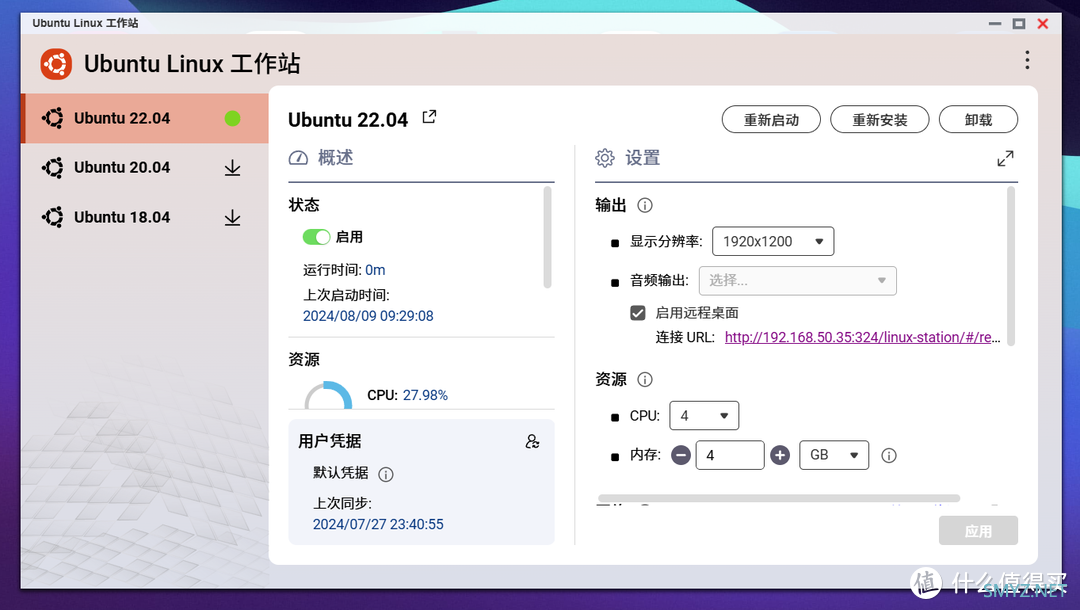The image size is (1080, 610).
Task: Select Ubuntu 22.04 in sidebar
Action: [145, 118]
